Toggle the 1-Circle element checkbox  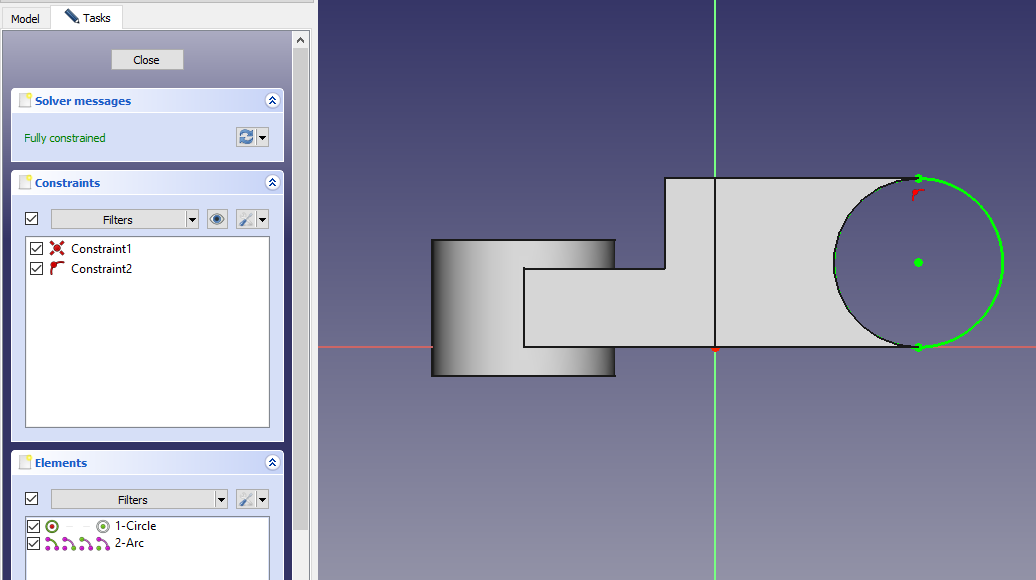34,526
